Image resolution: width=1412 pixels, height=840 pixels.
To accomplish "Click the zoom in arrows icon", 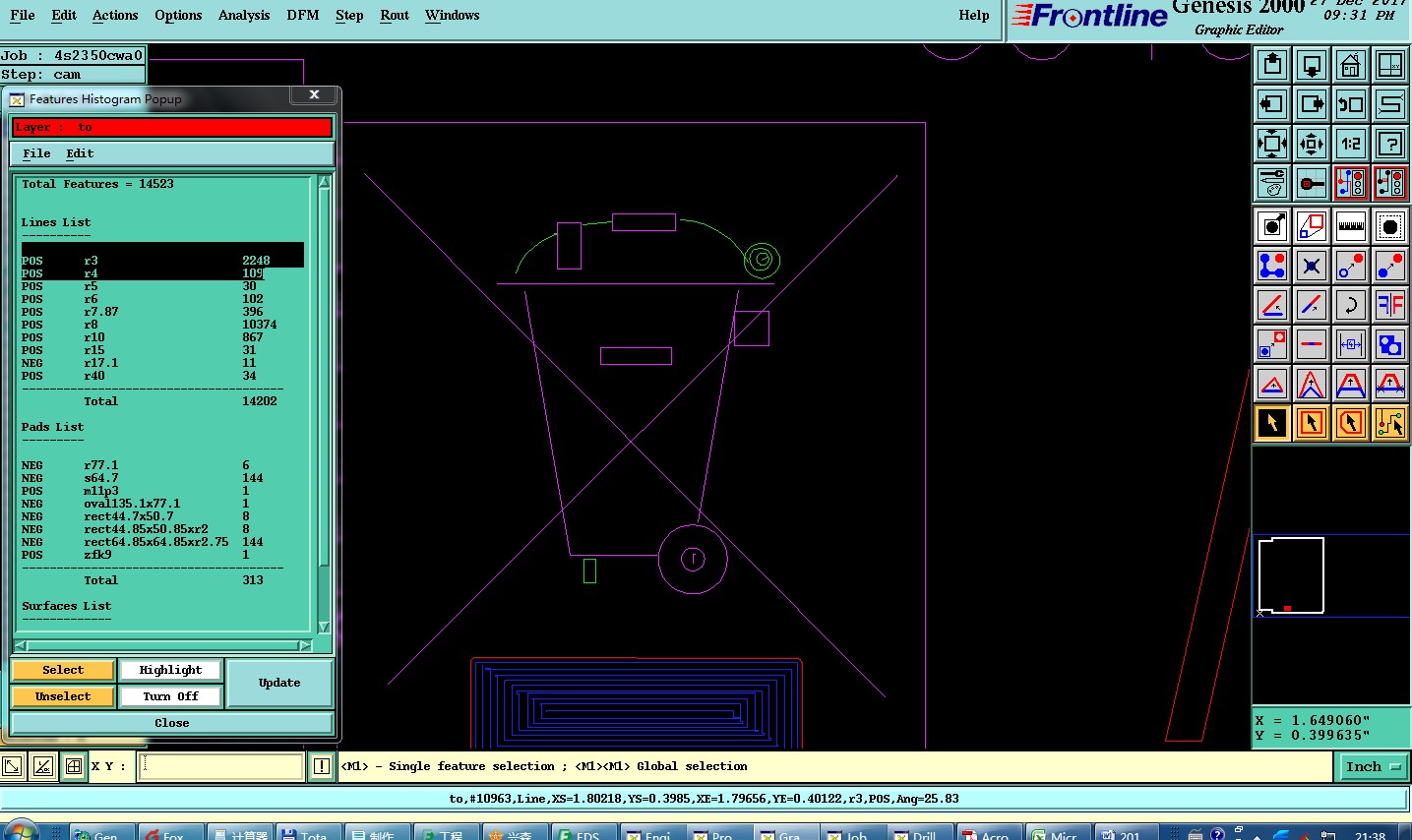I will 1272,144.
